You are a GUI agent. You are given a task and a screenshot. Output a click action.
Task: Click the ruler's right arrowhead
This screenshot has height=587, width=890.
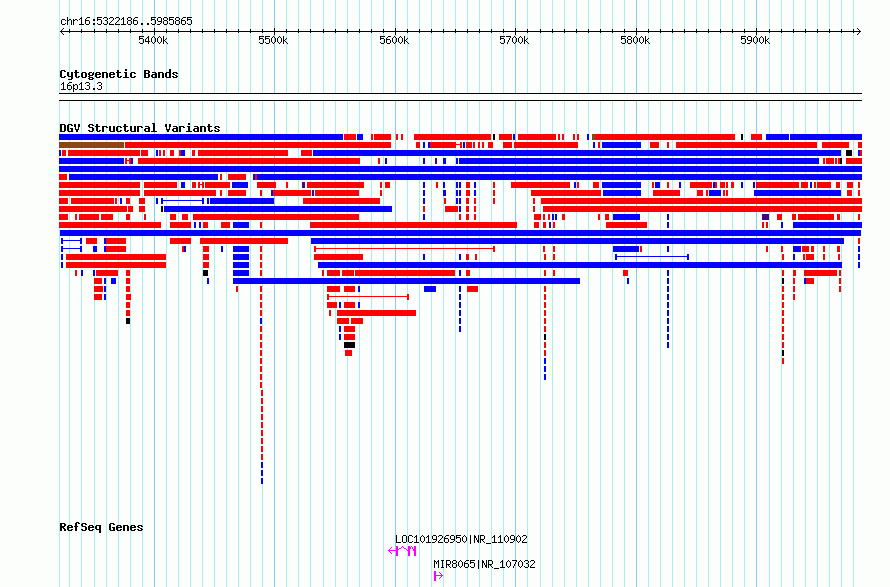point(859,31)
